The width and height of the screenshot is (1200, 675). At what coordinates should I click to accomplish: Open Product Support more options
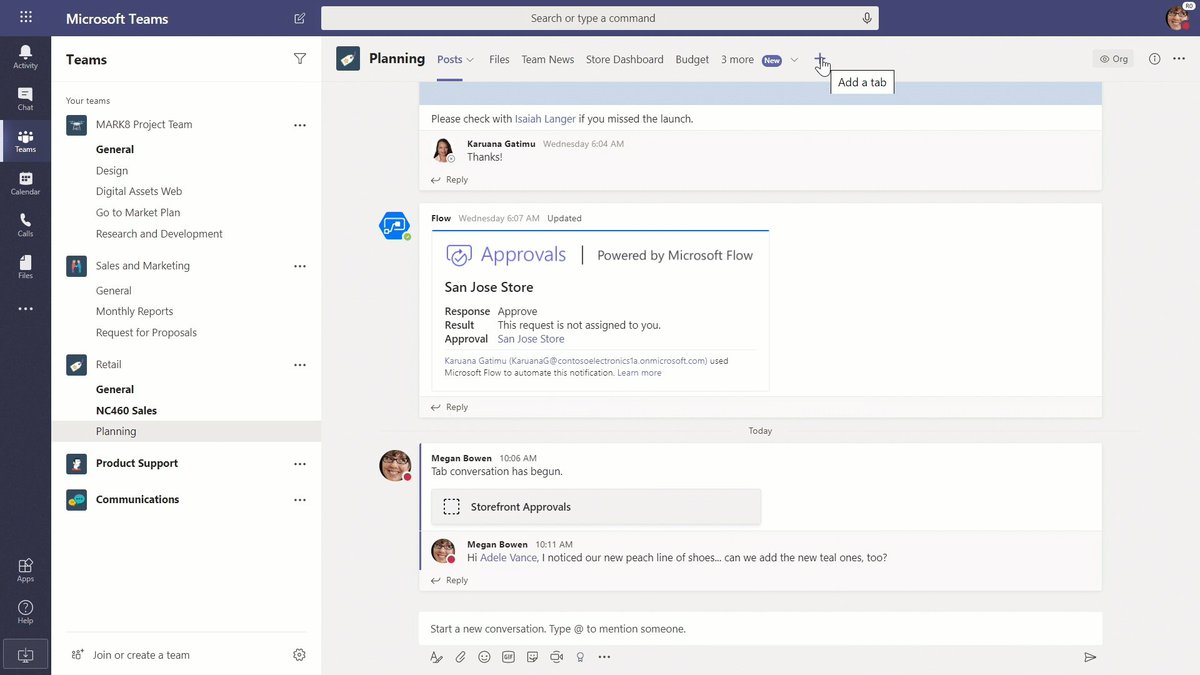pos(299,464)
